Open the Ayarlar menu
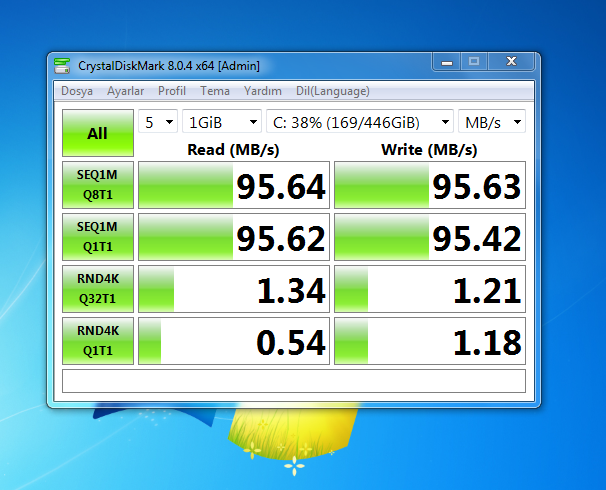606x490 pixels. point(125,91)
